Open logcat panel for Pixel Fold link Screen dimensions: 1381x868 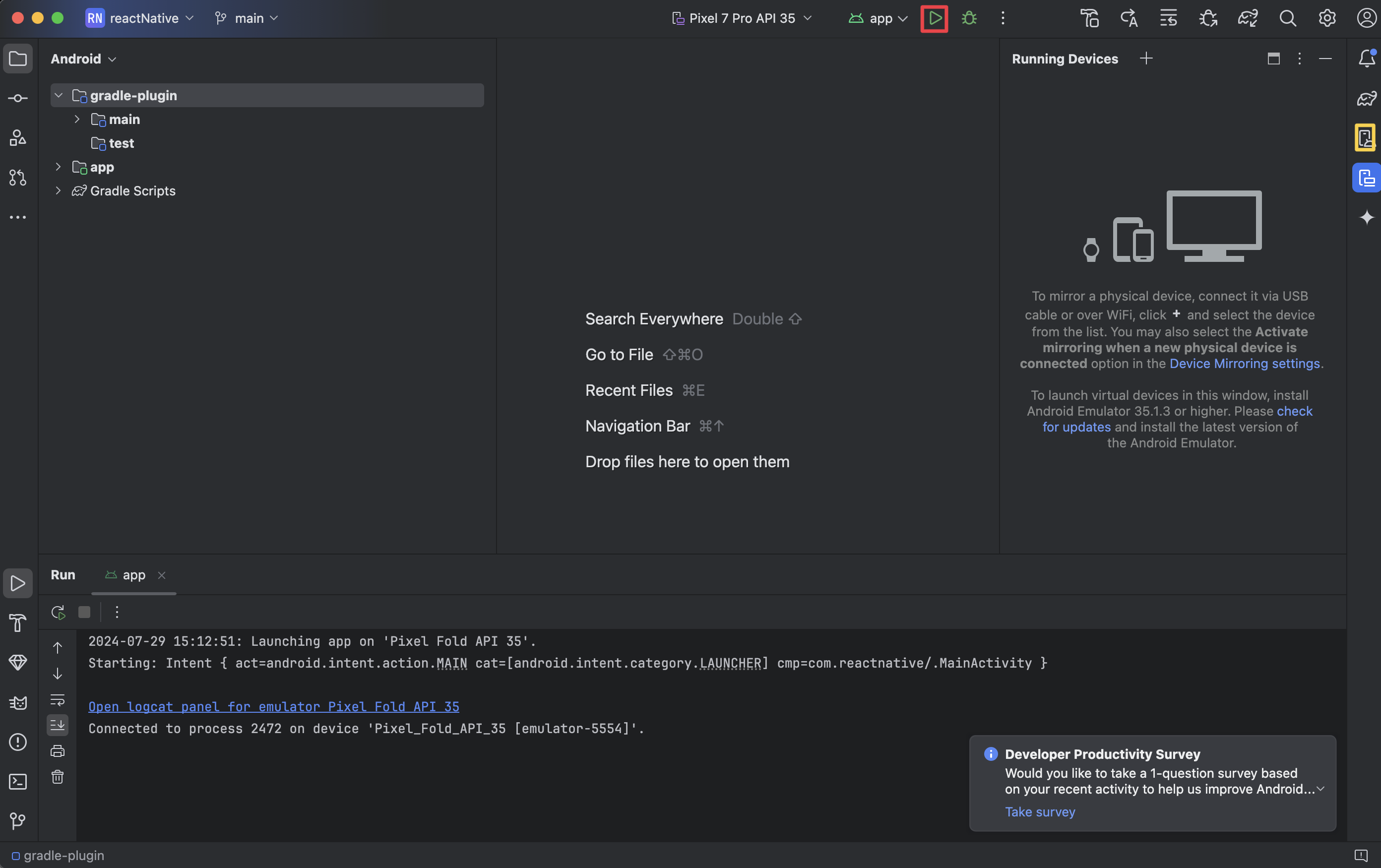(273, 707)
